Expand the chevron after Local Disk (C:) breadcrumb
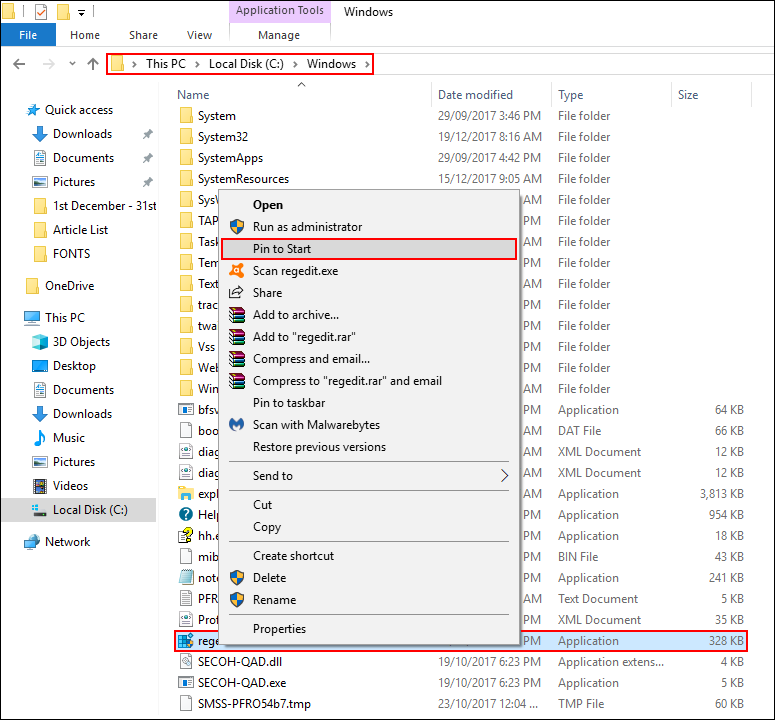 click(295, 64)
